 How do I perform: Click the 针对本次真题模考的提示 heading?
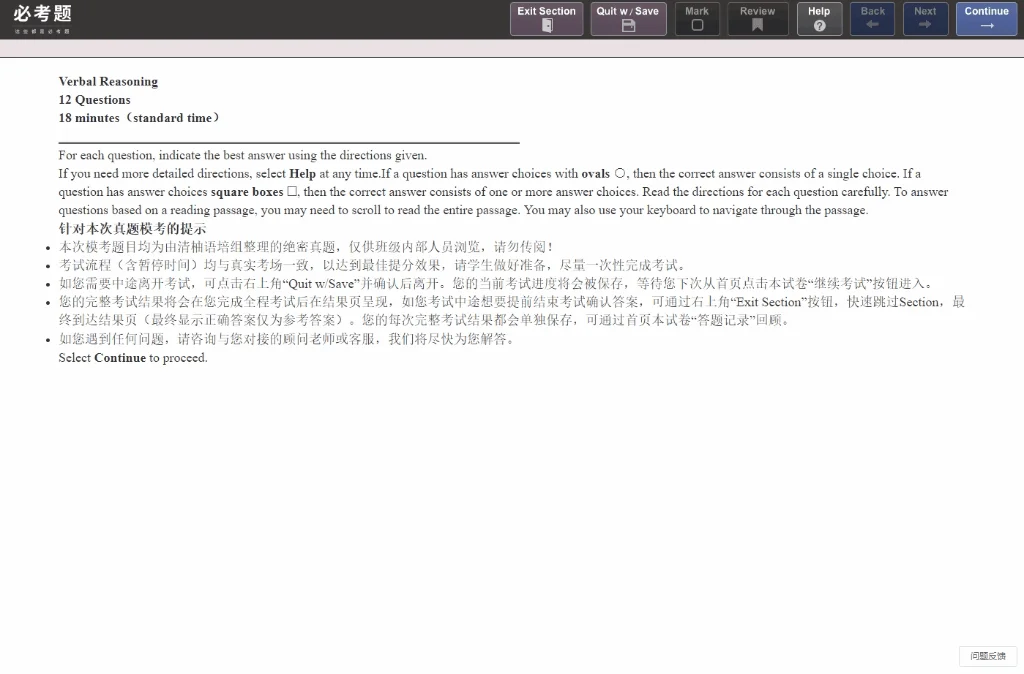pyautogui.click(x=132, y=229)
